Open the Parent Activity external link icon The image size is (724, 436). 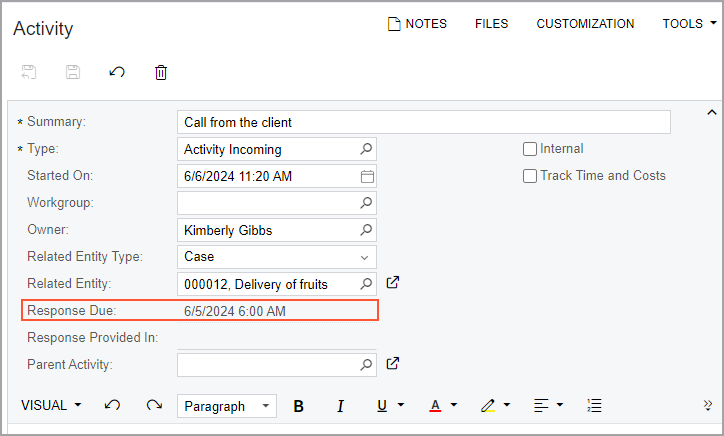pyautogui.click(x=393, y=363)
